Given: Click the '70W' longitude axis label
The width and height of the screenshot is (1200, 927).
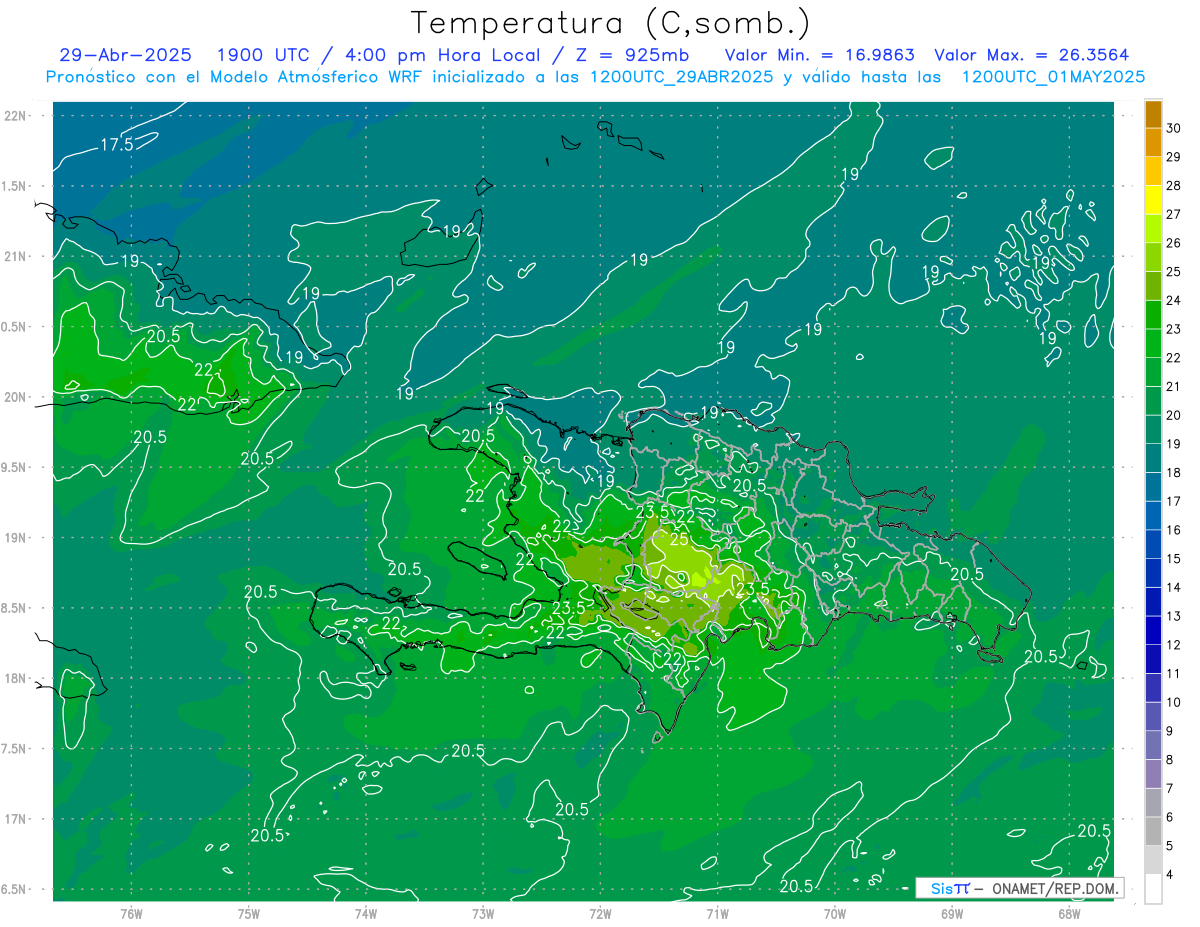Looking at the screenshot, I should click(x=835, y=913).
